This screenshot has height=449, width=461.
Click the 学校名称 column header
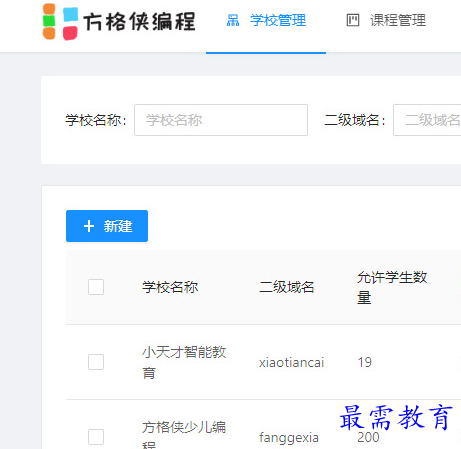pyautogui.click(x=170, y=287)
